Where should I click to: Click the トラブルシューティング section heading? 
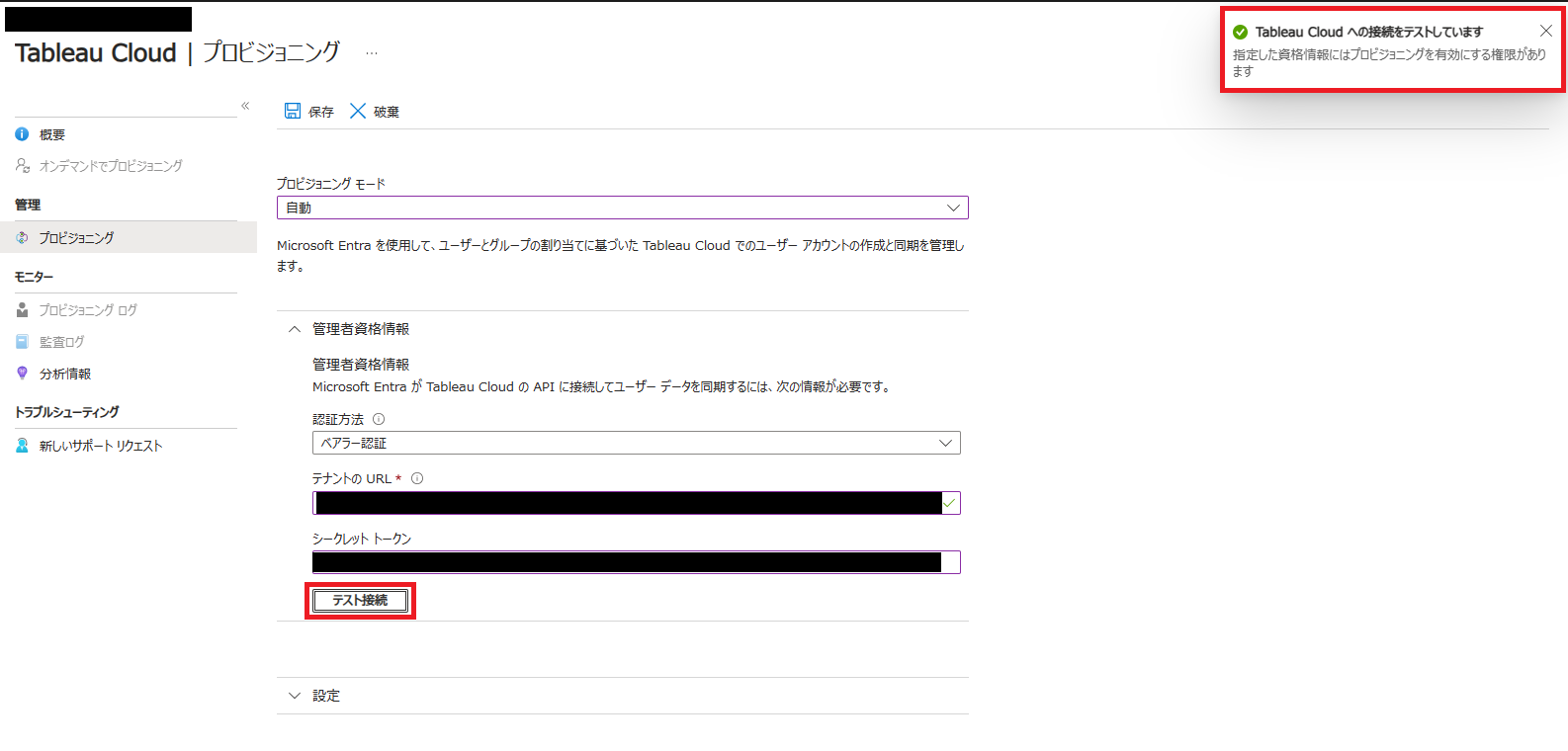click(x=67, y=412)
